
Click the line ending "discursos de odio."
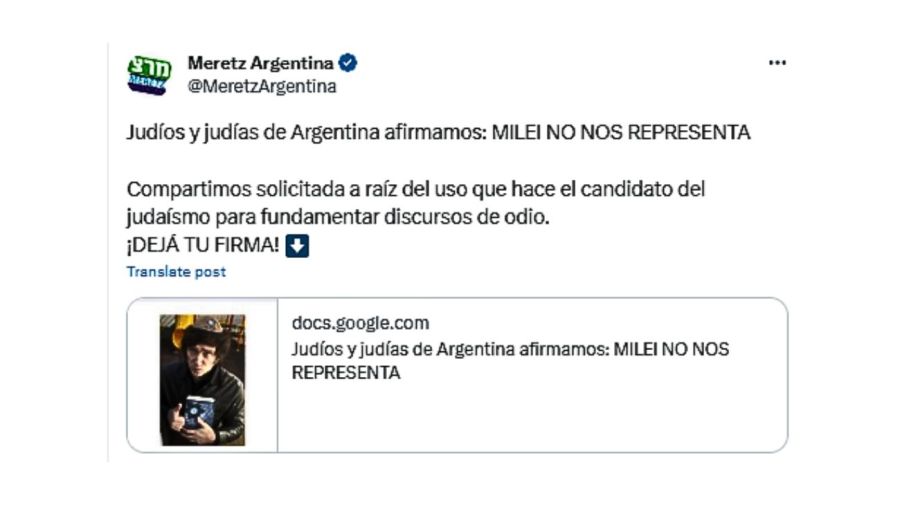click(x=338, y=217)
